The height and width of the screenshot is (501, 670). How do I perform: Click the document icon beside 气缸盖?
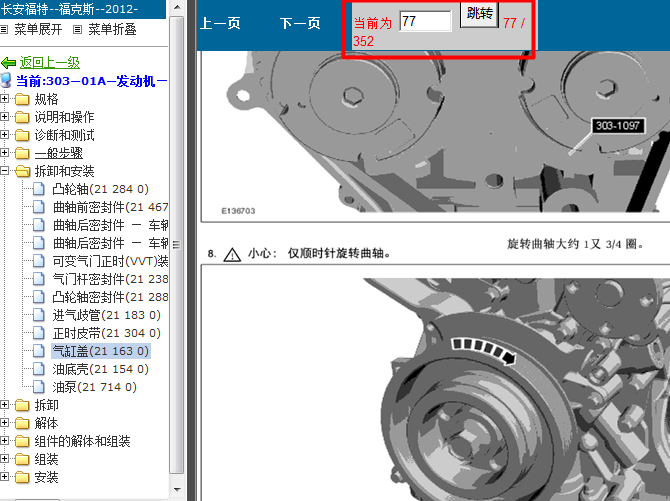[39, 351]
